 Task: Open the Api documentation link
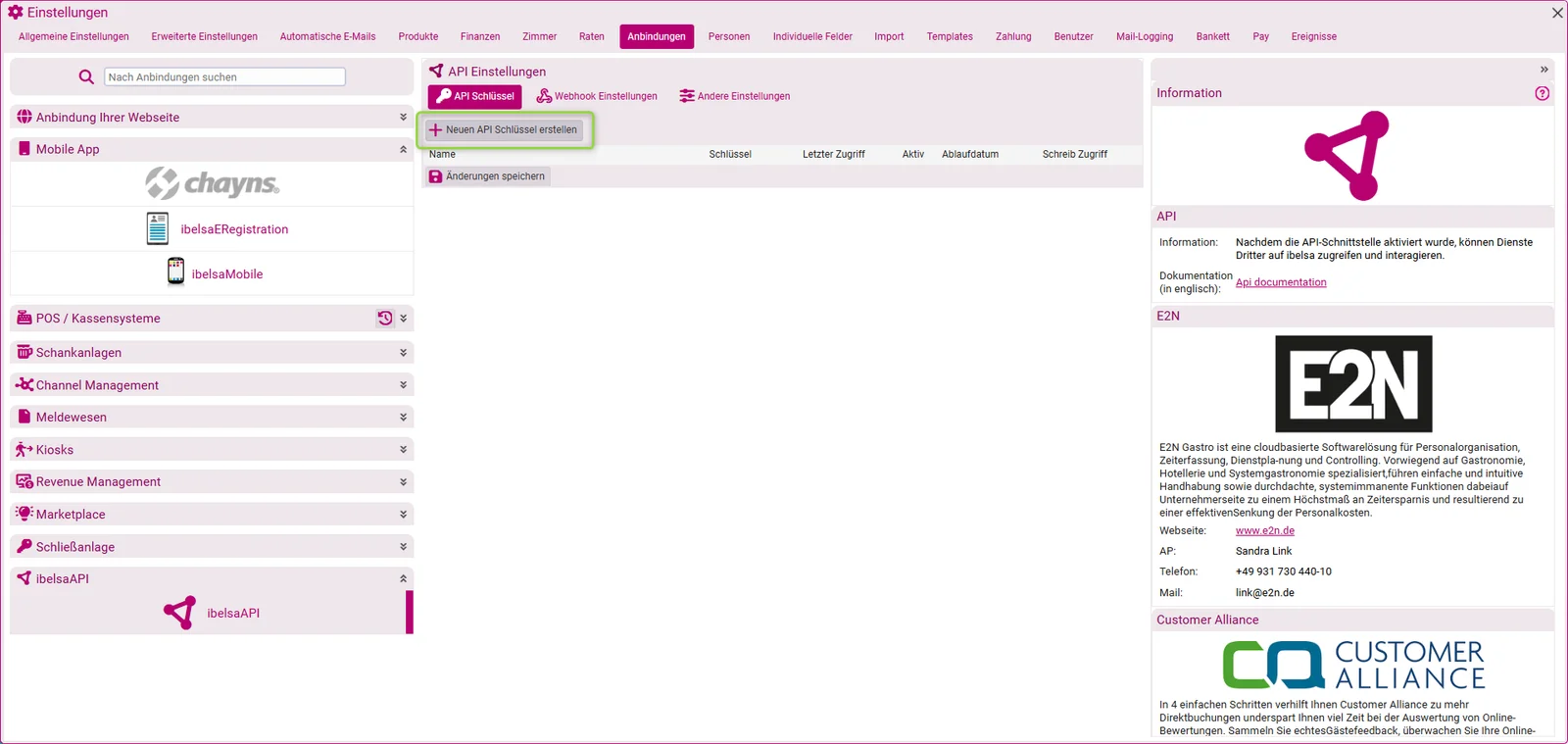coord(1281,282)
